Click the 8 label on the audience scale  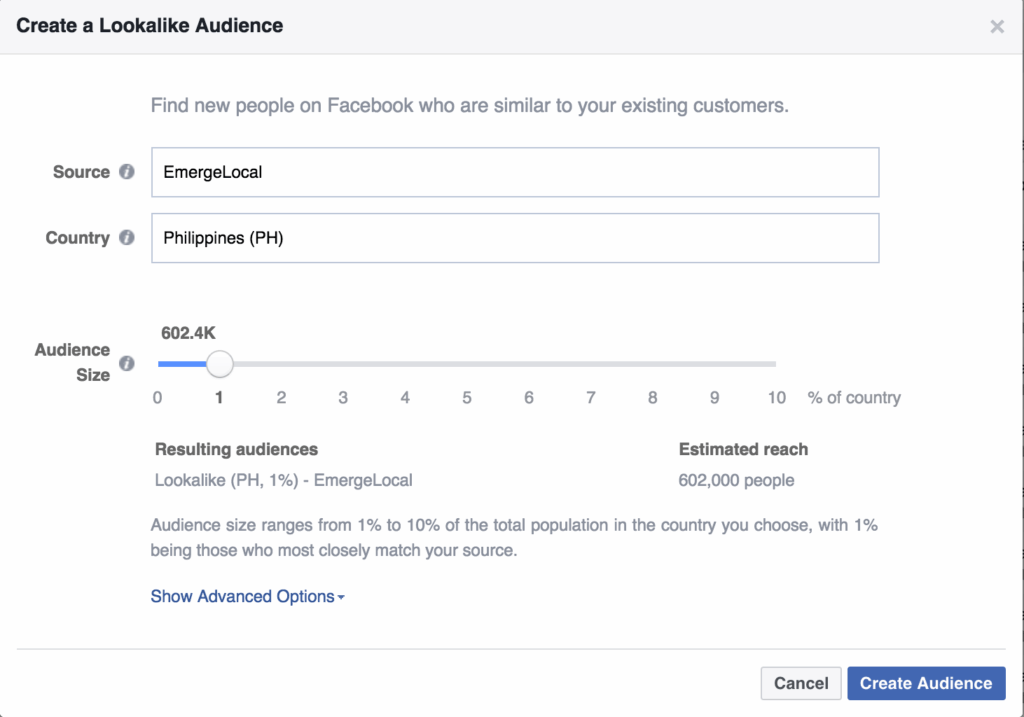click(653, 398)
